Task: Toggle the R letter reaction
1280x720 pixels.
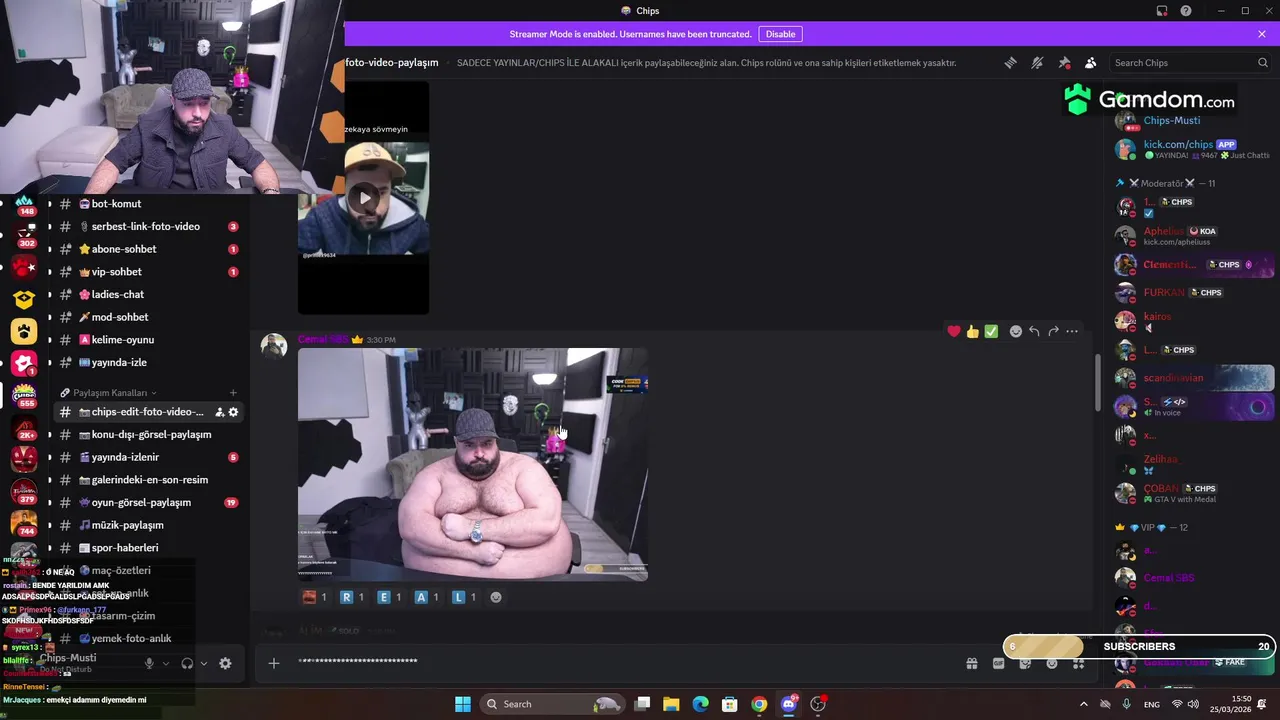Action: click(x=353, y=597)
